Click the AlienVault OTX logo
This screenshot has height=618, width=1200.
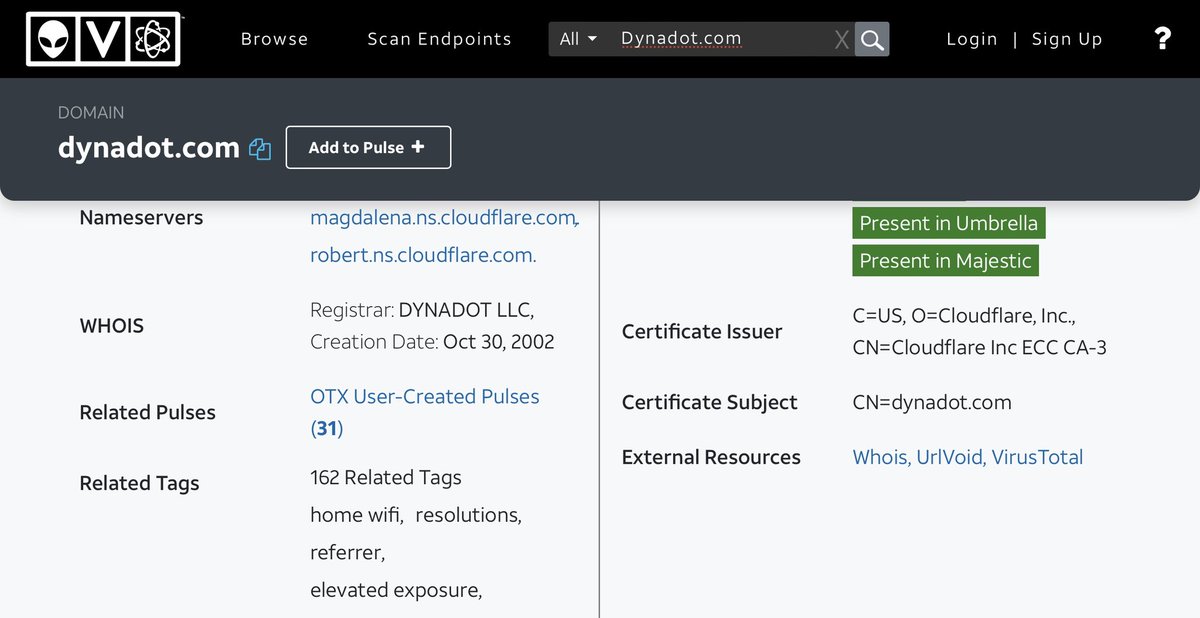coord(103,39)
